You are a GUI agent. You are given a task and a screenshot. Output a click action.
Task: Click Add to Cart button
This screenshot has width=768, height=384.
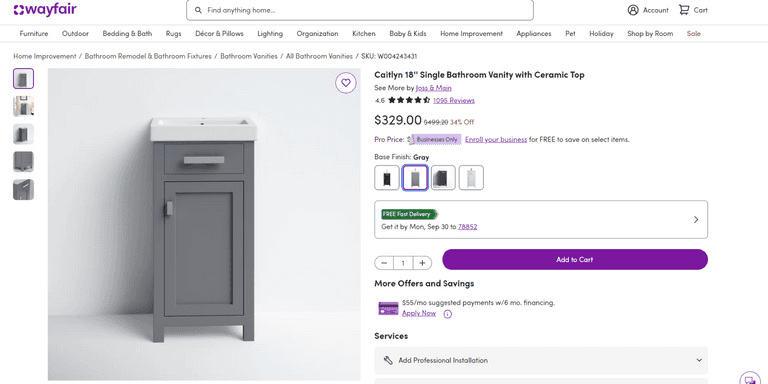pos(575,260)
